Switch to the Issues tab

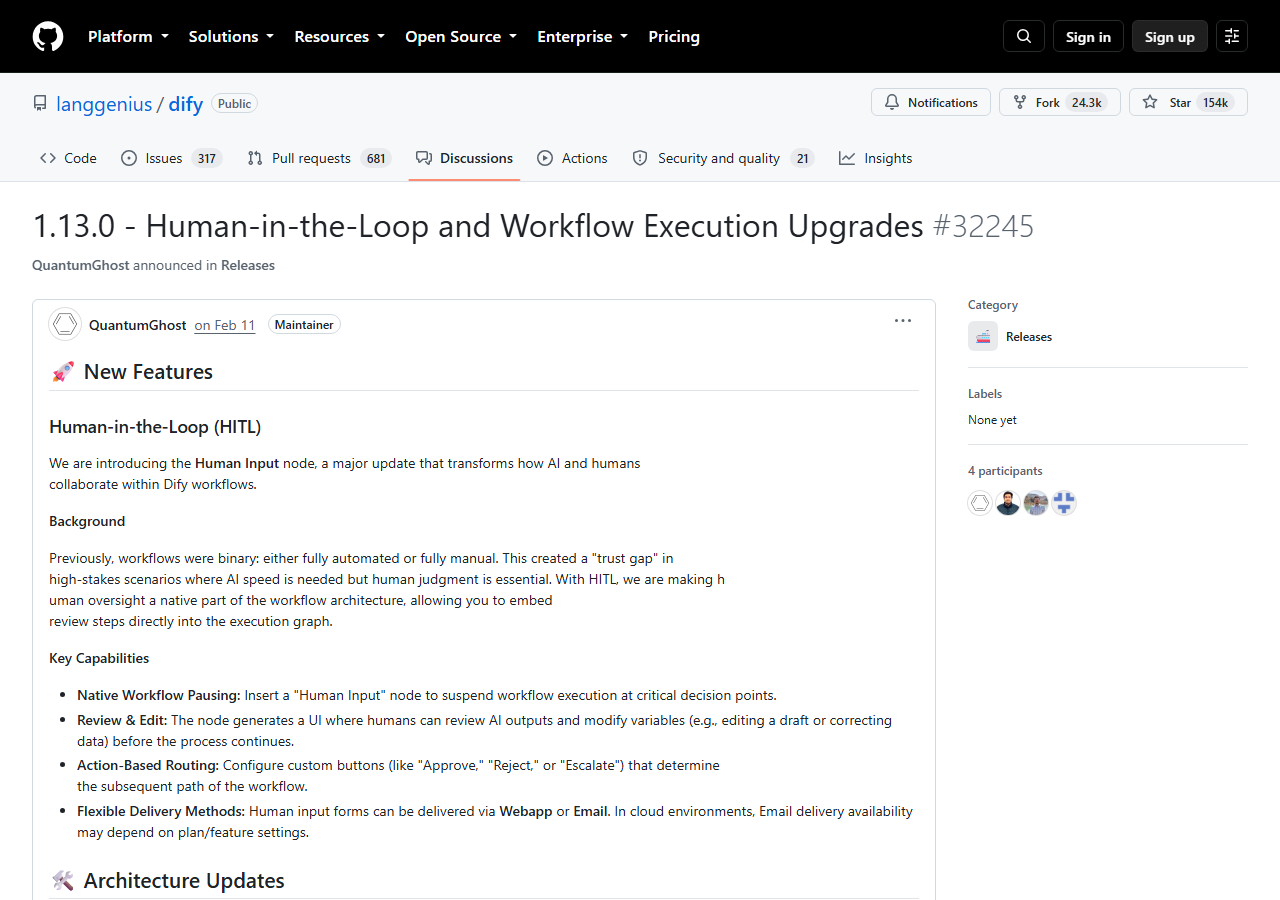pyautogui.click(x=171, y=158)
